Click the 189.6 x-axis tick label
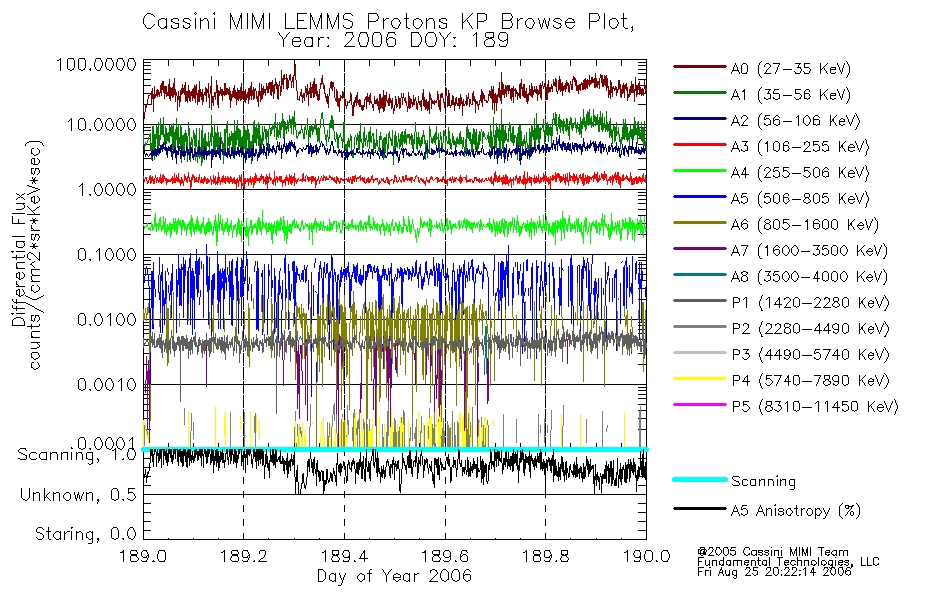The height and width of the screenshot is (600, 950). coord(445,556)
